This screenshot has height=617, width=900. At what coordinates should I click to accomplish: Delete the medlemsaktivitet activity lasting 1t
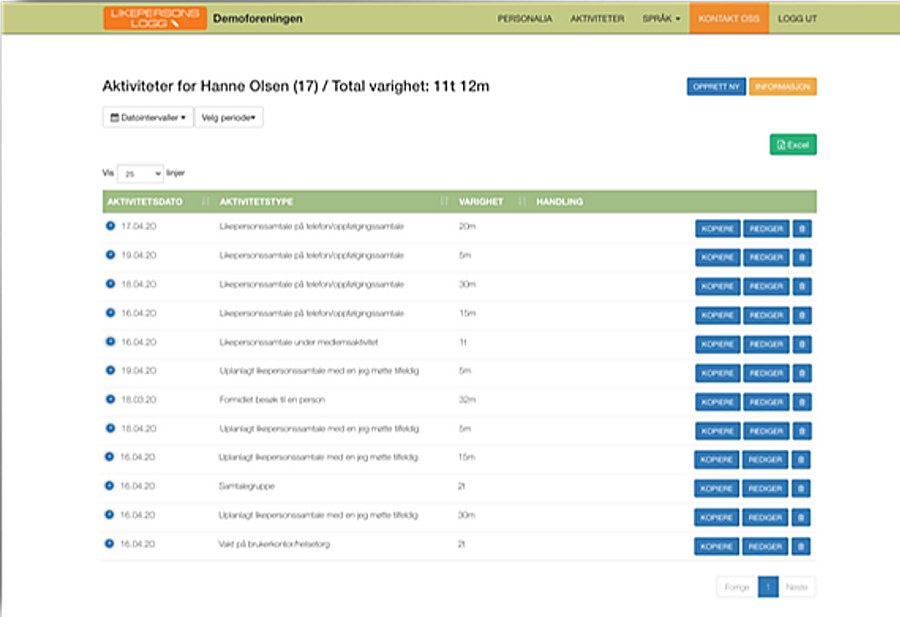click(x=802, y=344)
